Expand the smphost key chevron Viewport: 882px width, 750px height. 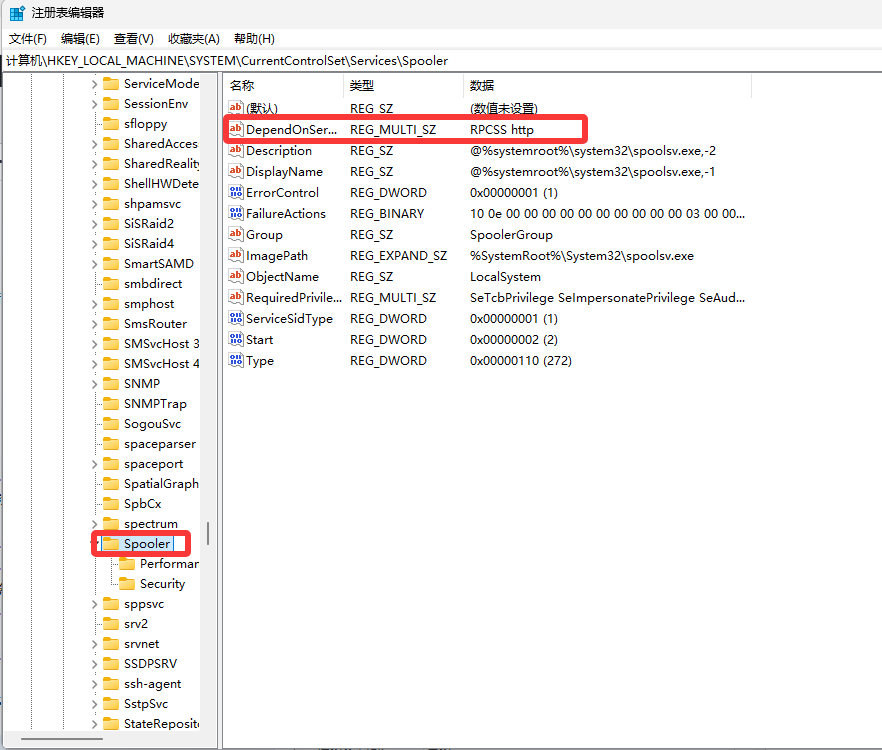[x=94, y=304]
